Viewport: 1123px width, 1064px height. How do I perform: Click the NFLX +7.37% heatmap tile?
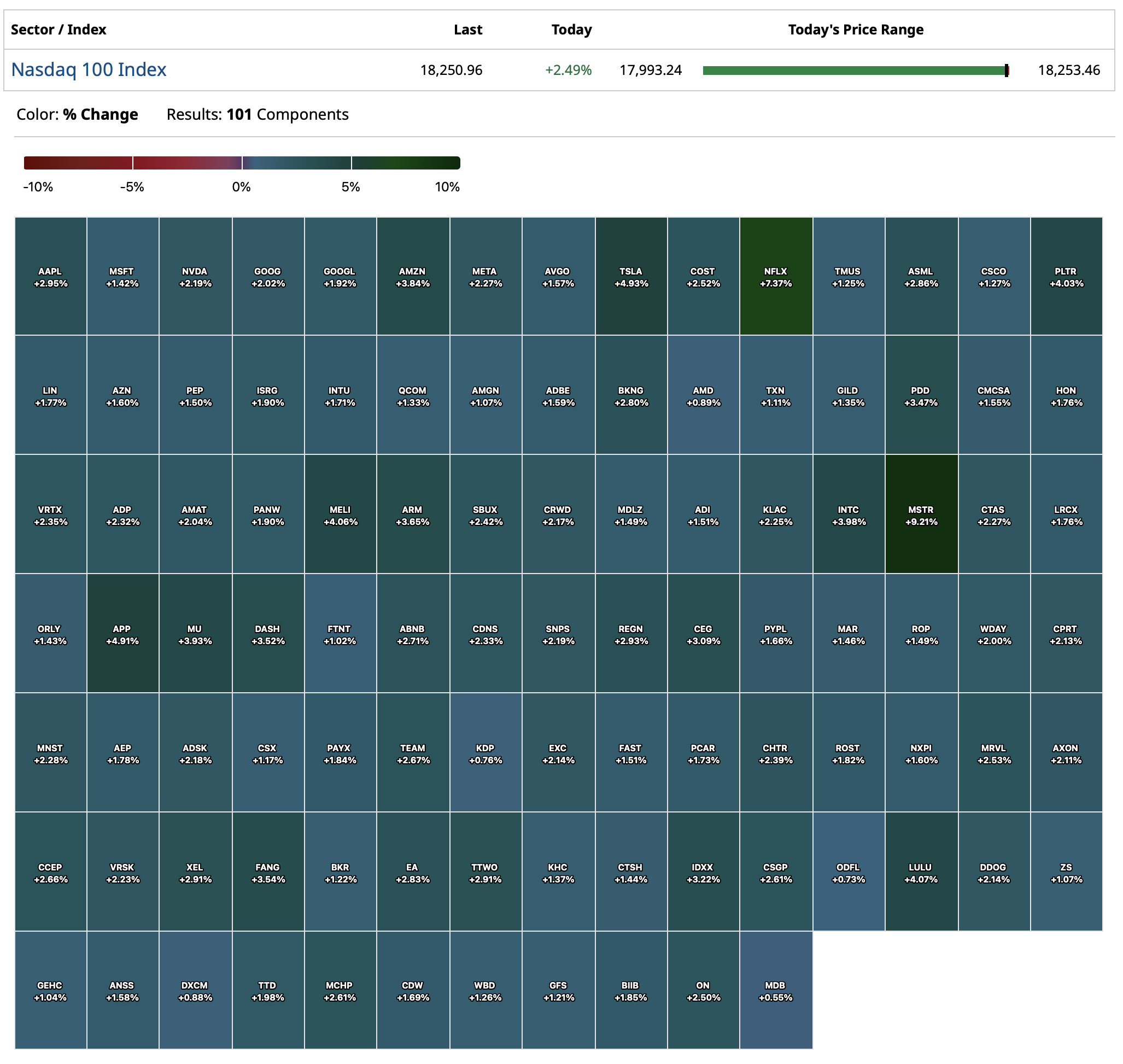point(775,277)
